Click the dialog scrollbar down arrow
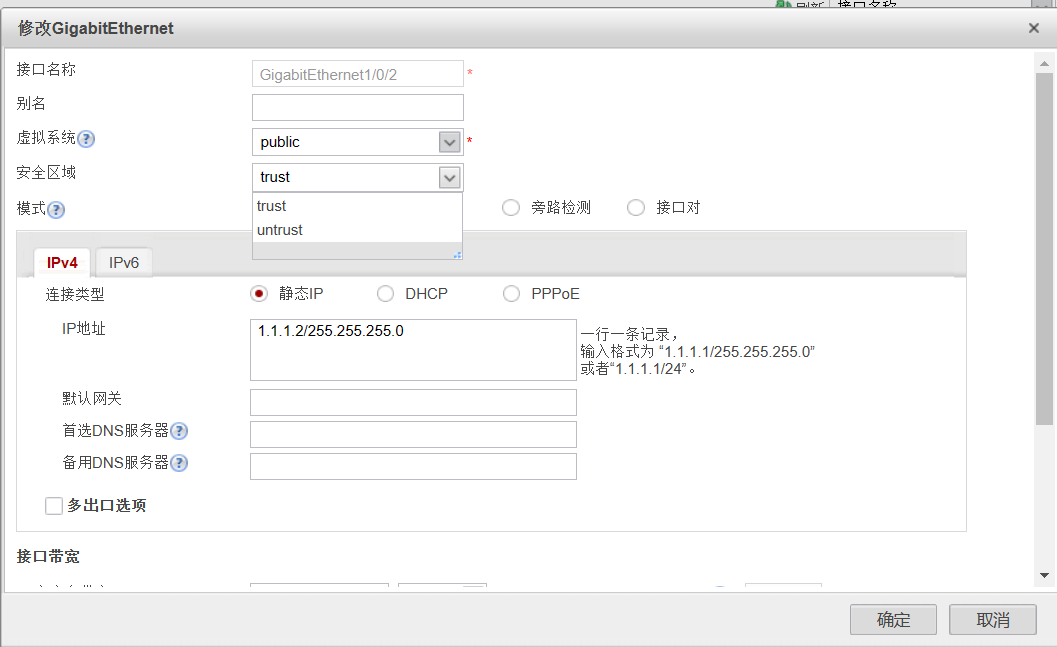The height and width of the screenshot is (647, 1057). 1044,576
